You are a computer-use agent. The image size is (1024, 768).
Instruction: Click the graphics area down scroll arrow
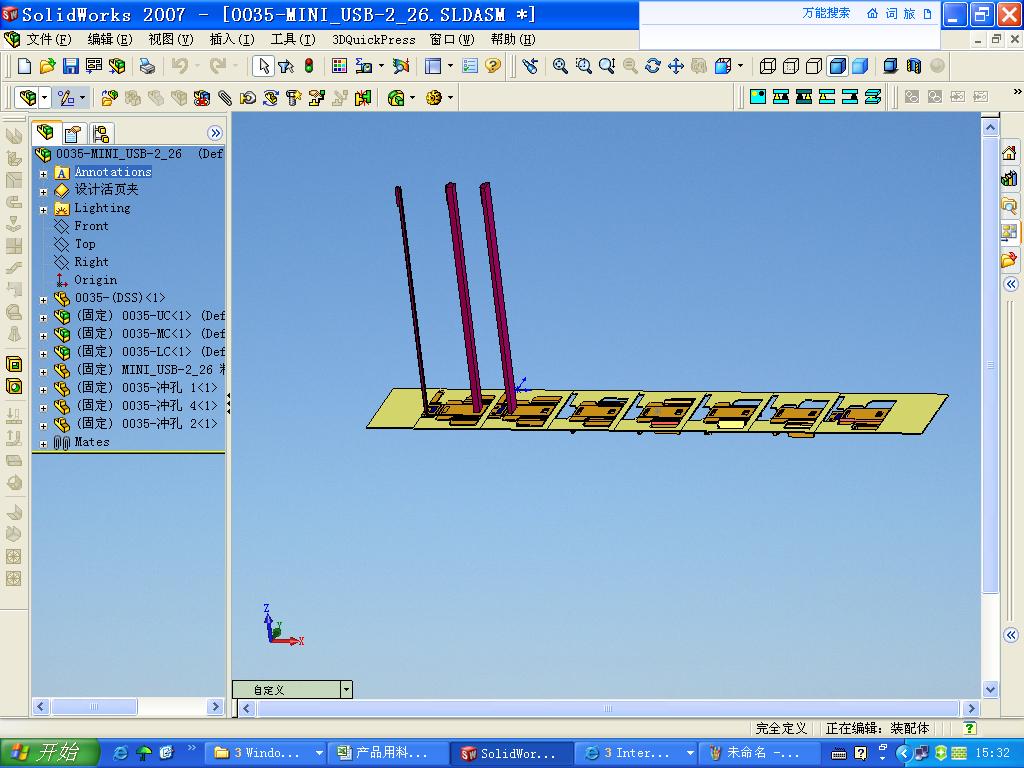click(990, 689)
